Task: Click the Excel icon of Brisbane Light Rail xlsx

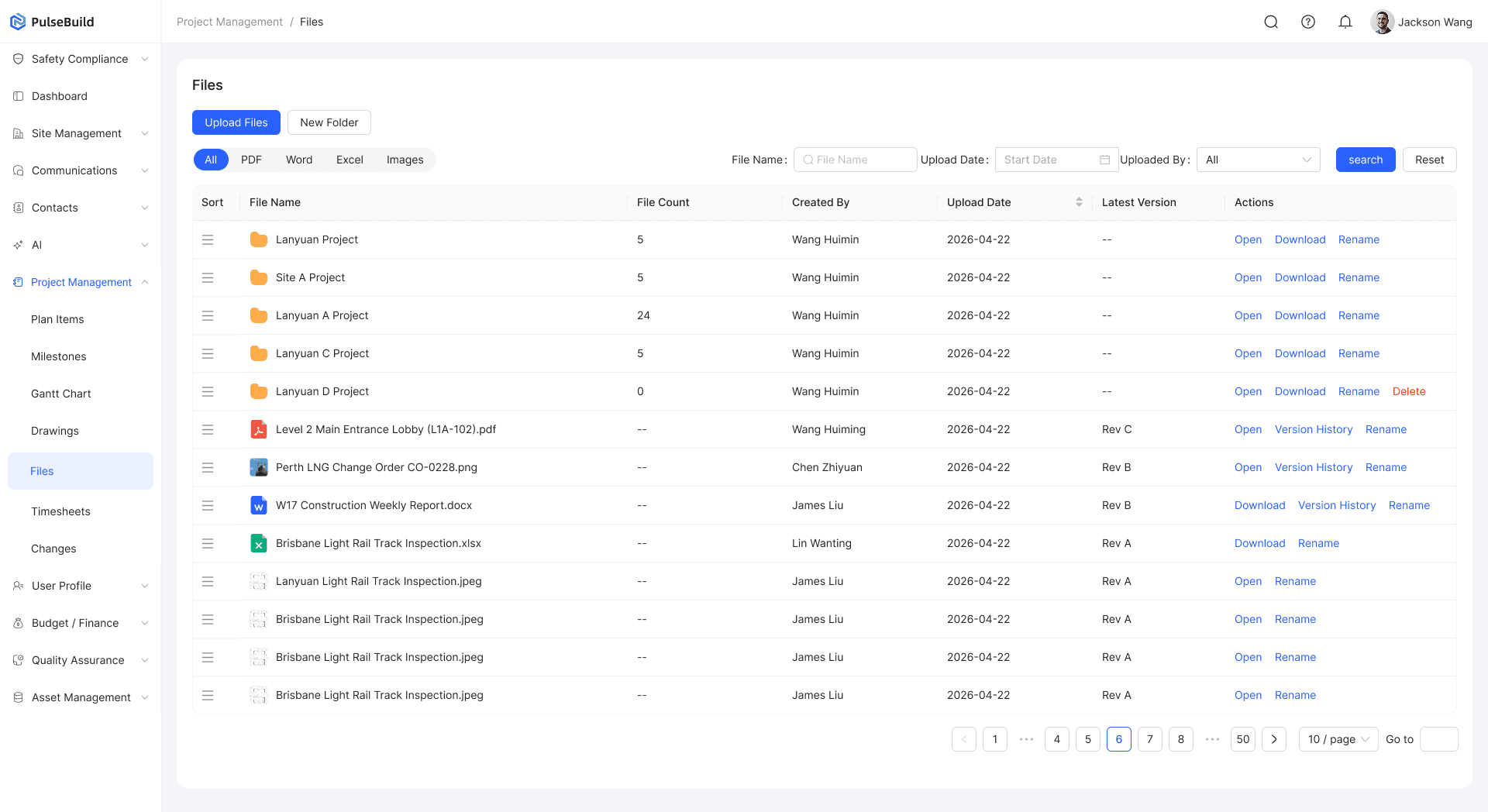Action: [x=259, y=543]
